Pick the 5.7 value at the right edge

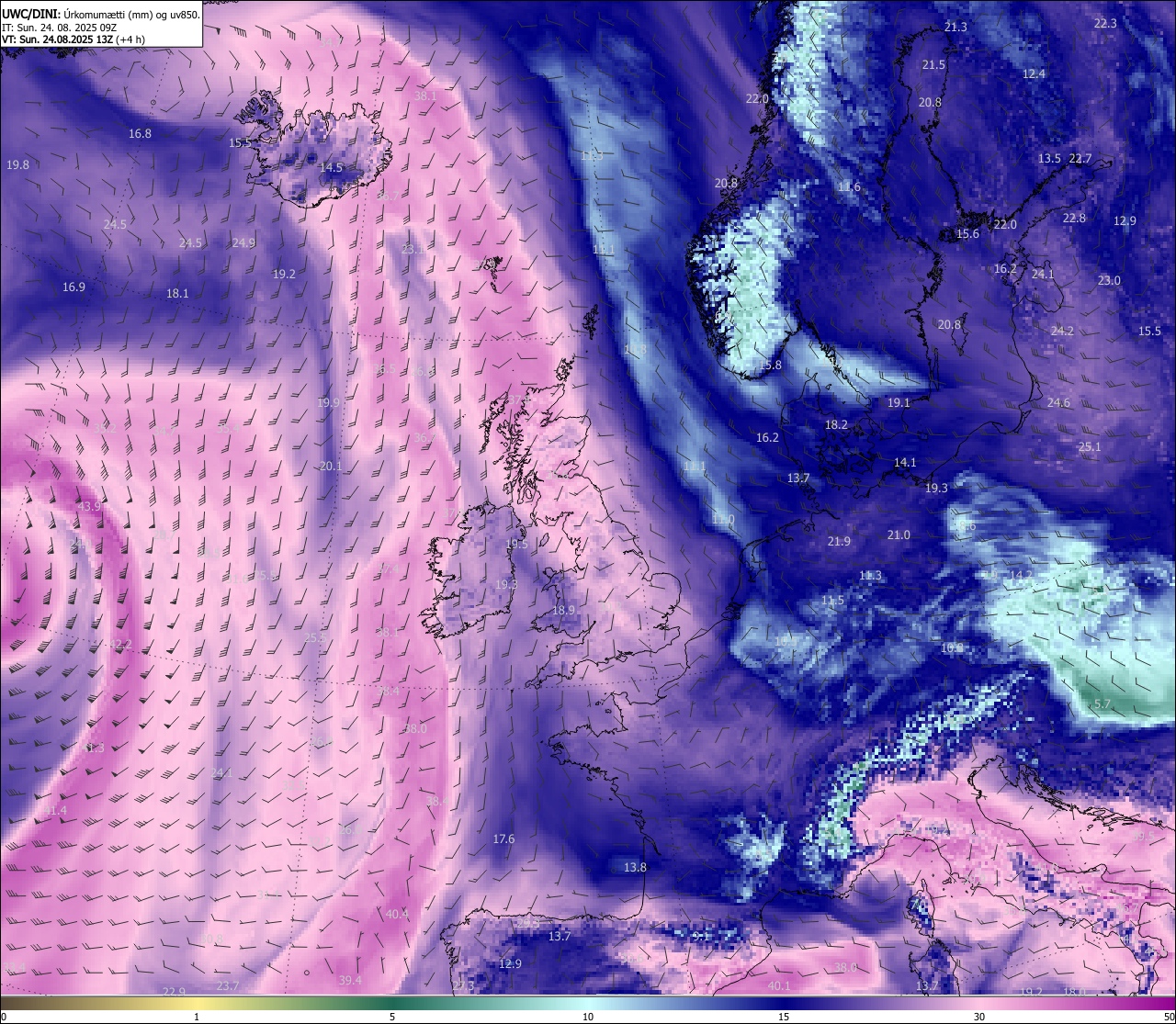1102,703
